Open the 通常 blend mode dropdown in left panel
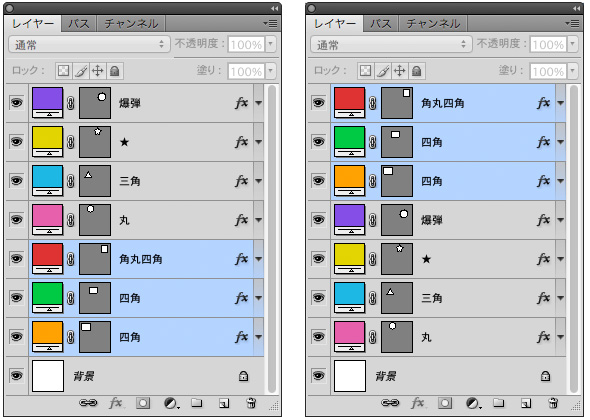This screenshot has width=590, height=420. [89, 44]
